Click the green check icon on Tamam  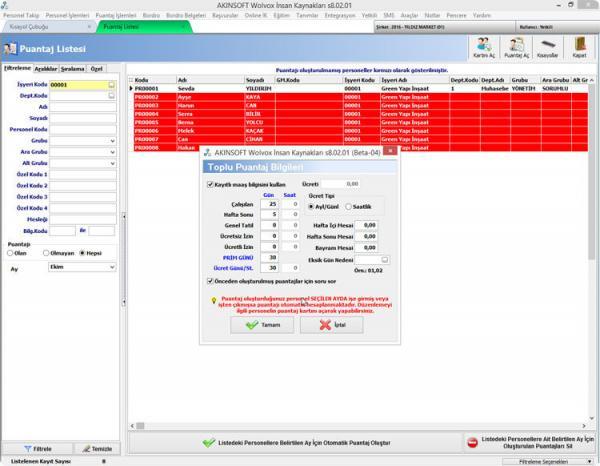252,325
